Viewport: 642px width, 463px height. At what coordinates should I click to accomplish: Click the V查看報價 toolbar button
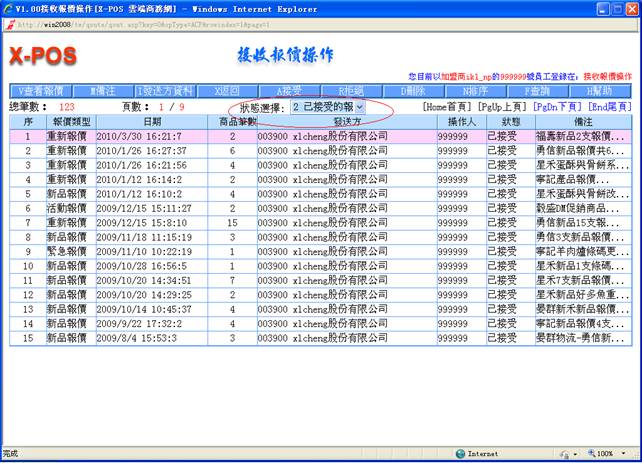point(42,90)
